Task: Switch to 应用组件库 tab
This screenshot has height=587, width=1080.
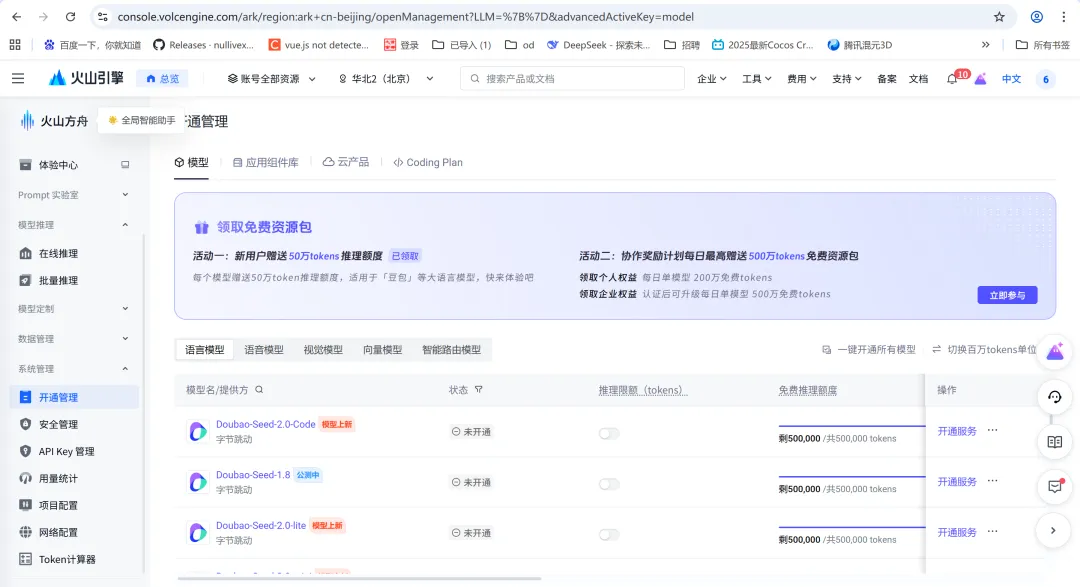Action: 265,163
